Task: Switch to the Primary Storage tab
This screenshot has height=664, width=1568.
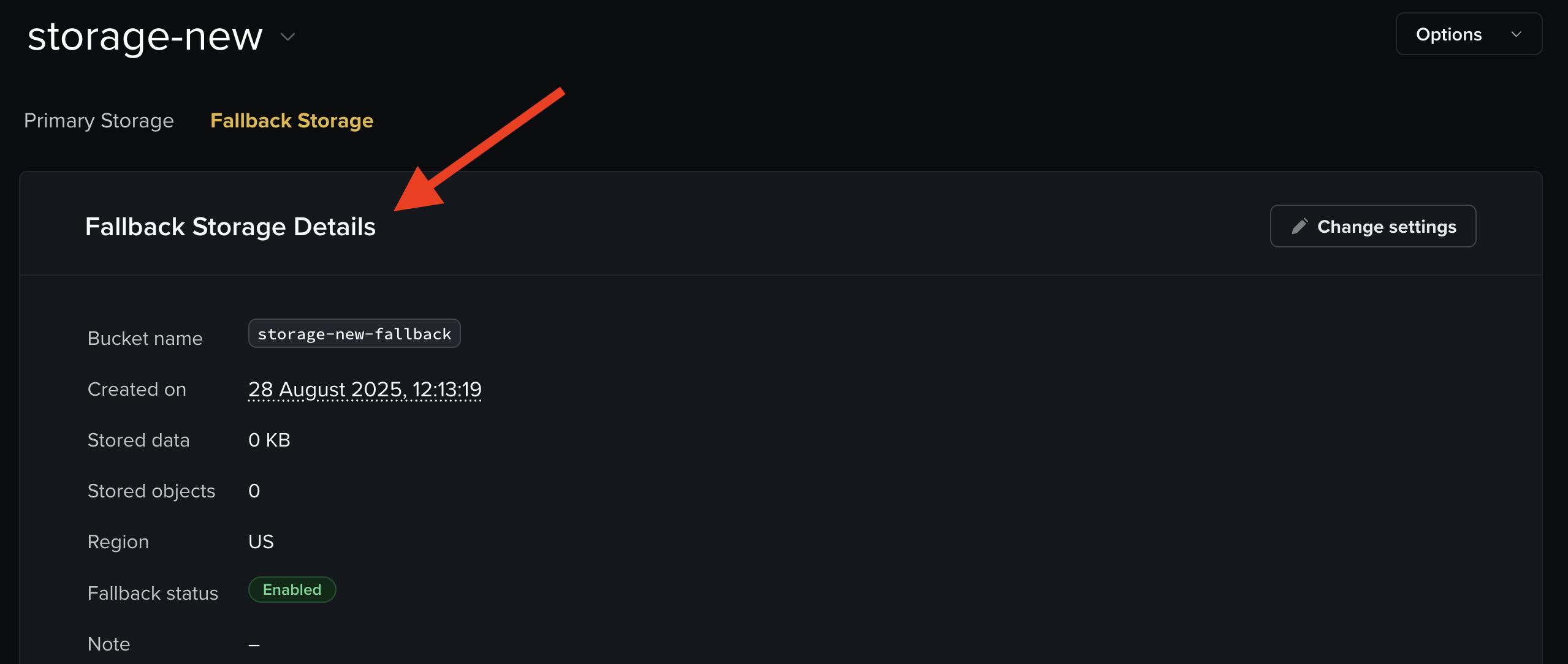Action: point(99,121)
